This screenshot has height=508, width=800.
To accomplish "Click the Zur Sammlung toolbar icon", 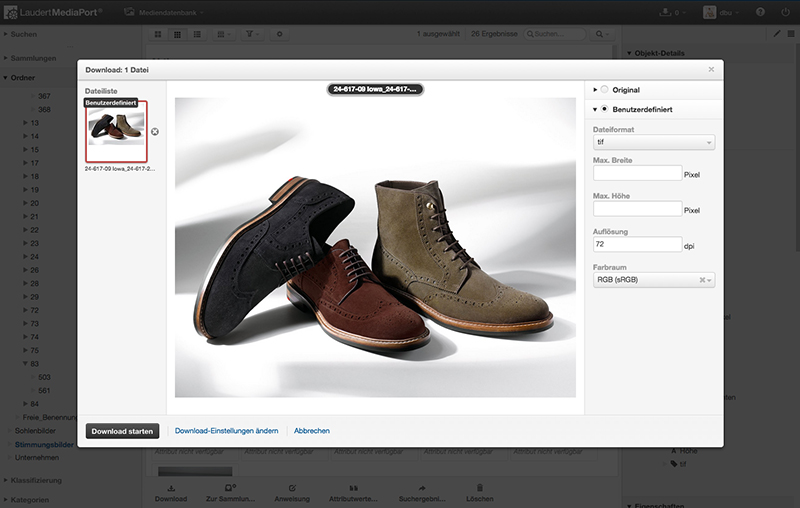I will tap(229, 487).
